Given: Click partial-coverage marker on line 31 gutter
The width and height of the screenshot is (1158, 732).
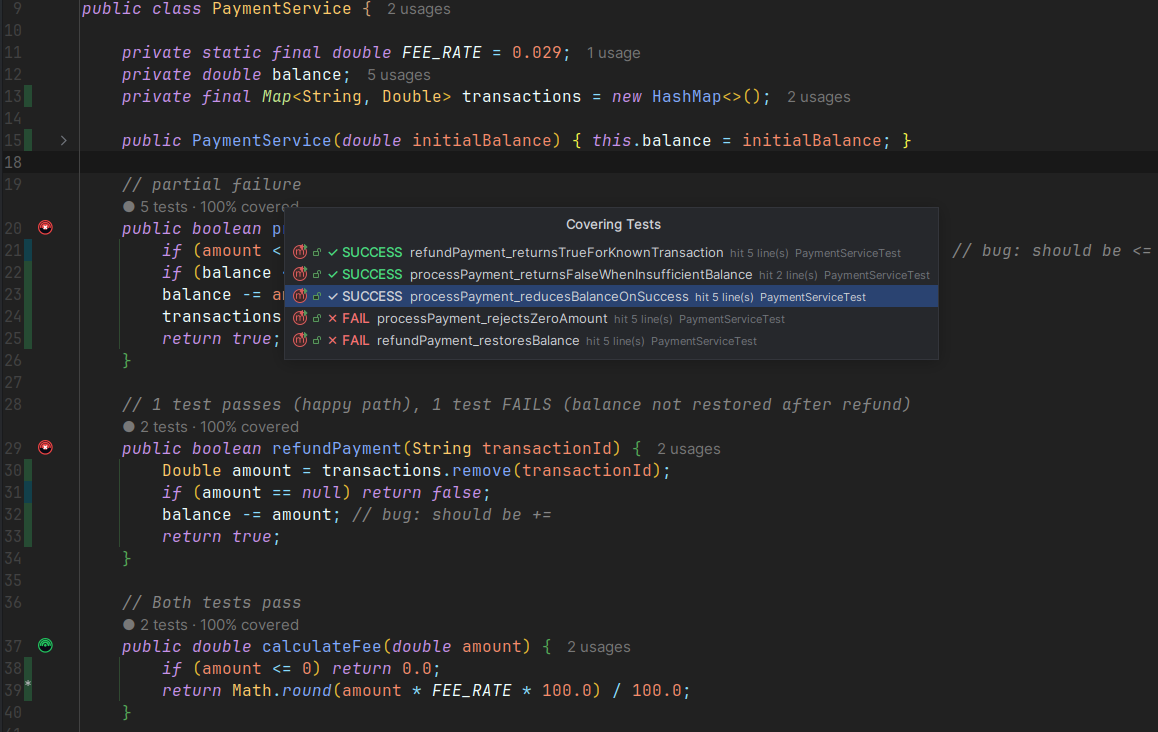Looking at the screenshot, I should (28, 493).
